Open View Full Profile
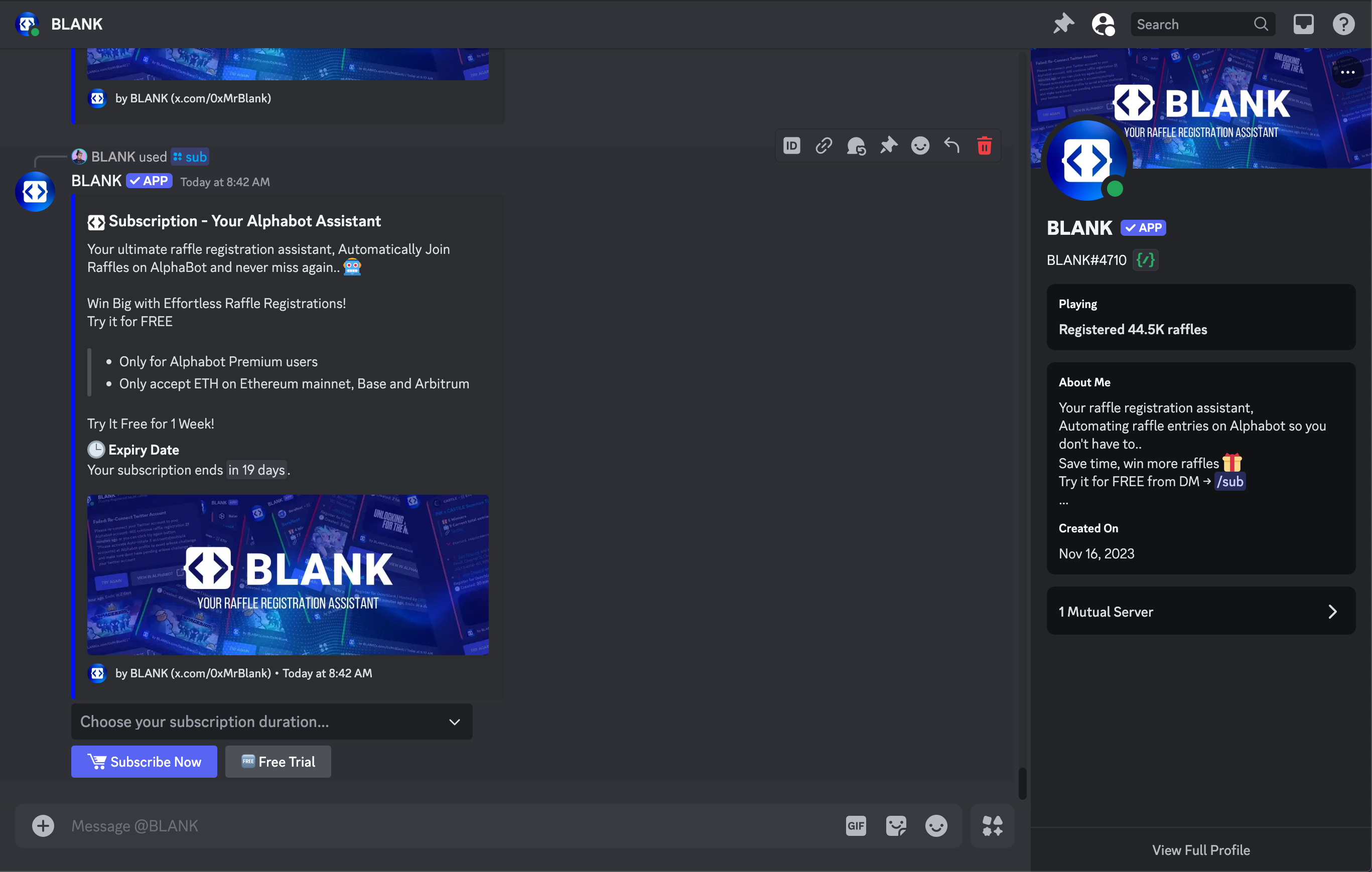 (x=1201, y=850)
